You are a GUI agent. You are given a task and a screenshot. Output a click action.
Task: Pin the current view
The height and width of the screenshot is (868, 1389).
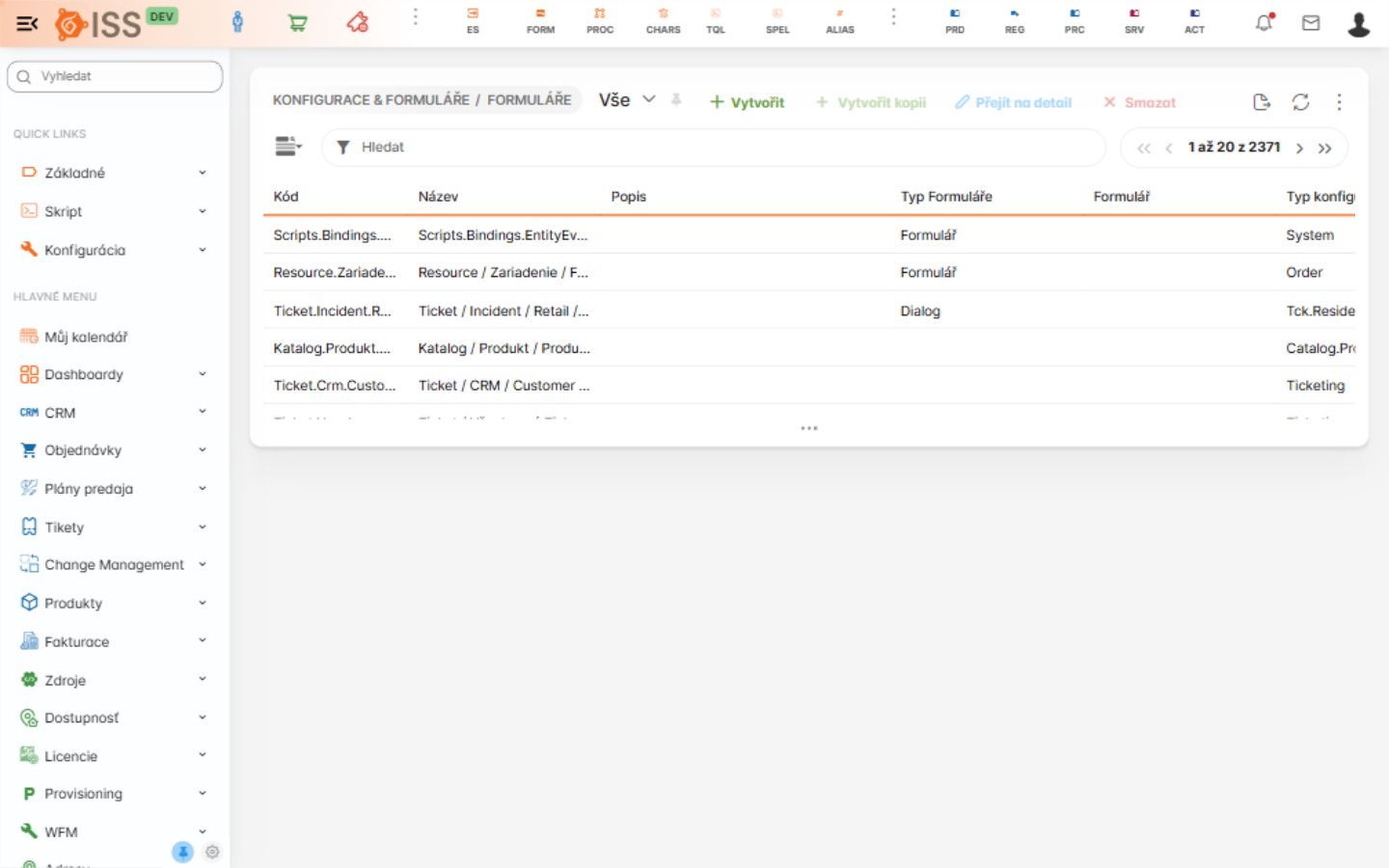point(676,100)
